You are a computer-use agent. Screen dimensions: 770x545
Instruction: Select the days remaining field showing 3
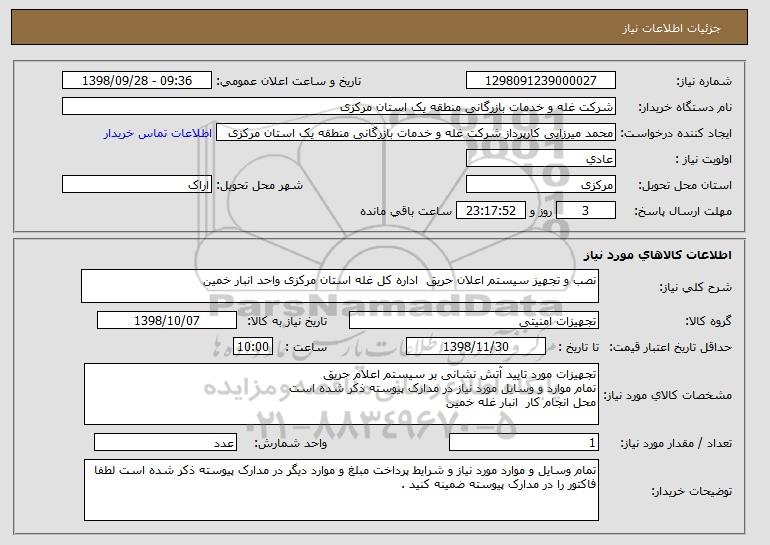click(x=585, y=211)
